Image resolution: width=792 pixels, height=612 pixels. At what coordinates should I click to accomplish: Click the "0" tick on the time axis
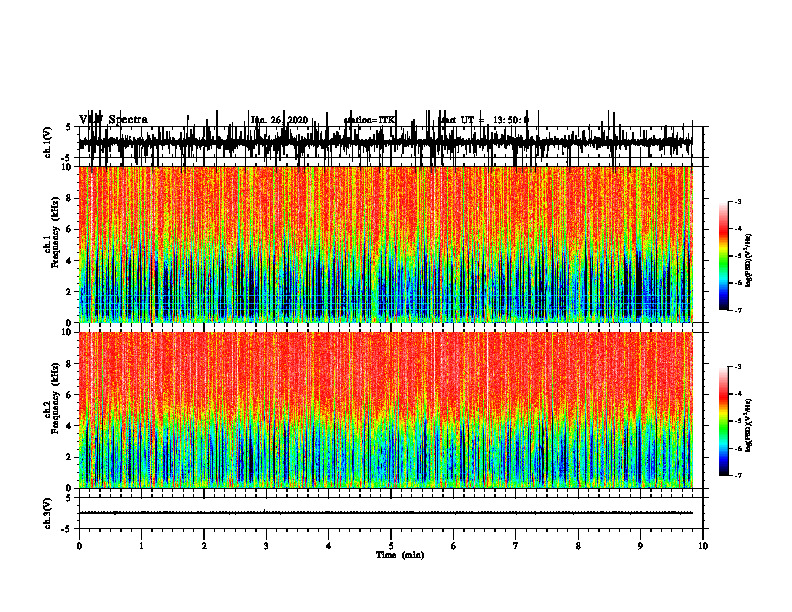tap(79, 546)
